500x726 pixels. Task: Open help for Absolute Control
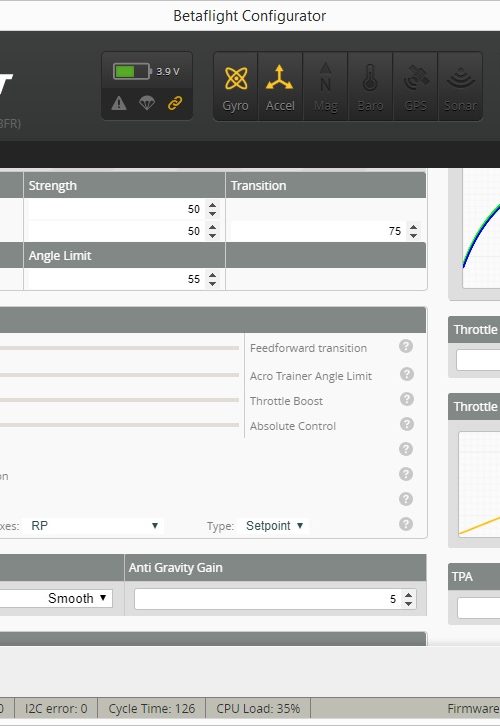coord(406,424)
